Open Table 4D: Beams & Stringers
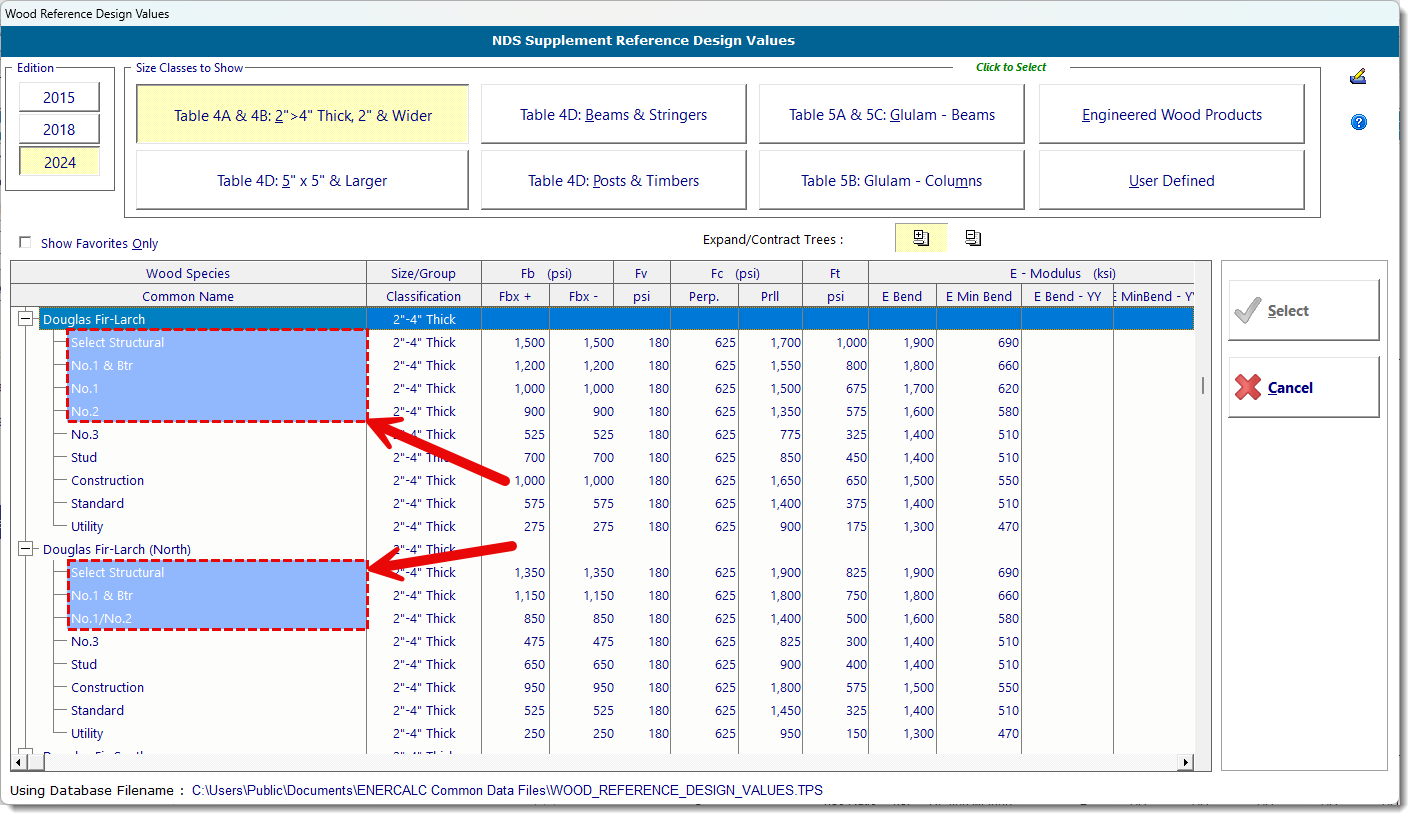1415x820 pixels. [x=613, y=115]
